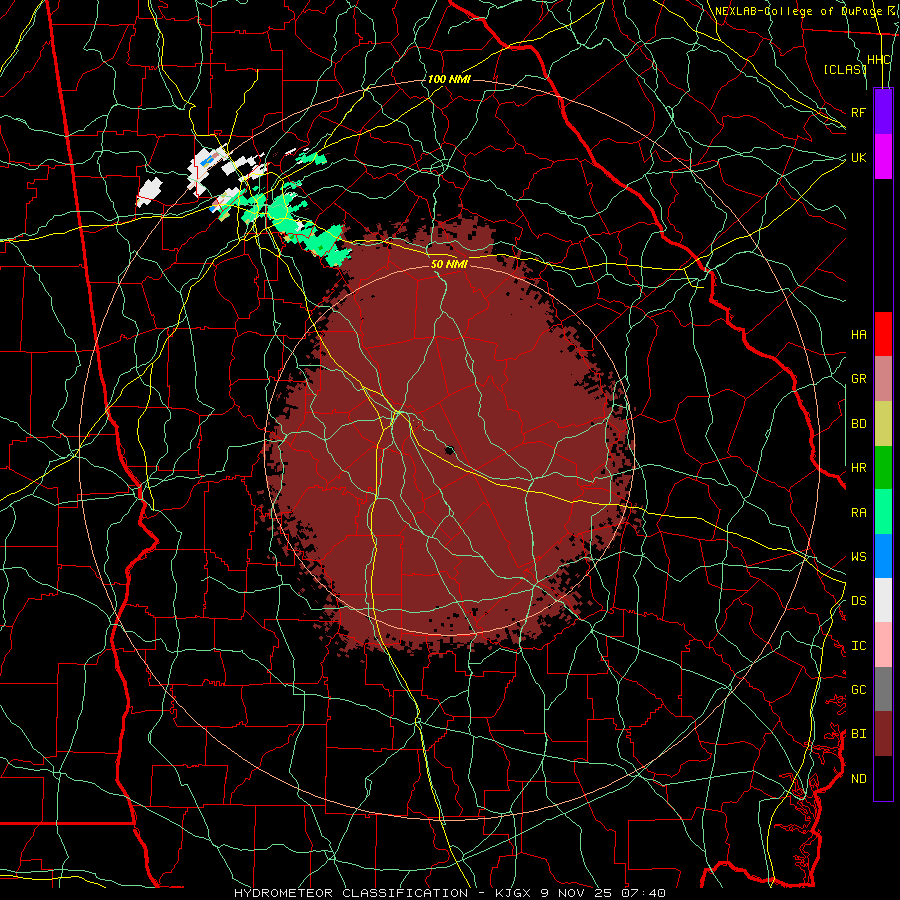The image size is (900, 900).
Task: Click the 100 NMI range ring label
Action: 449,79
